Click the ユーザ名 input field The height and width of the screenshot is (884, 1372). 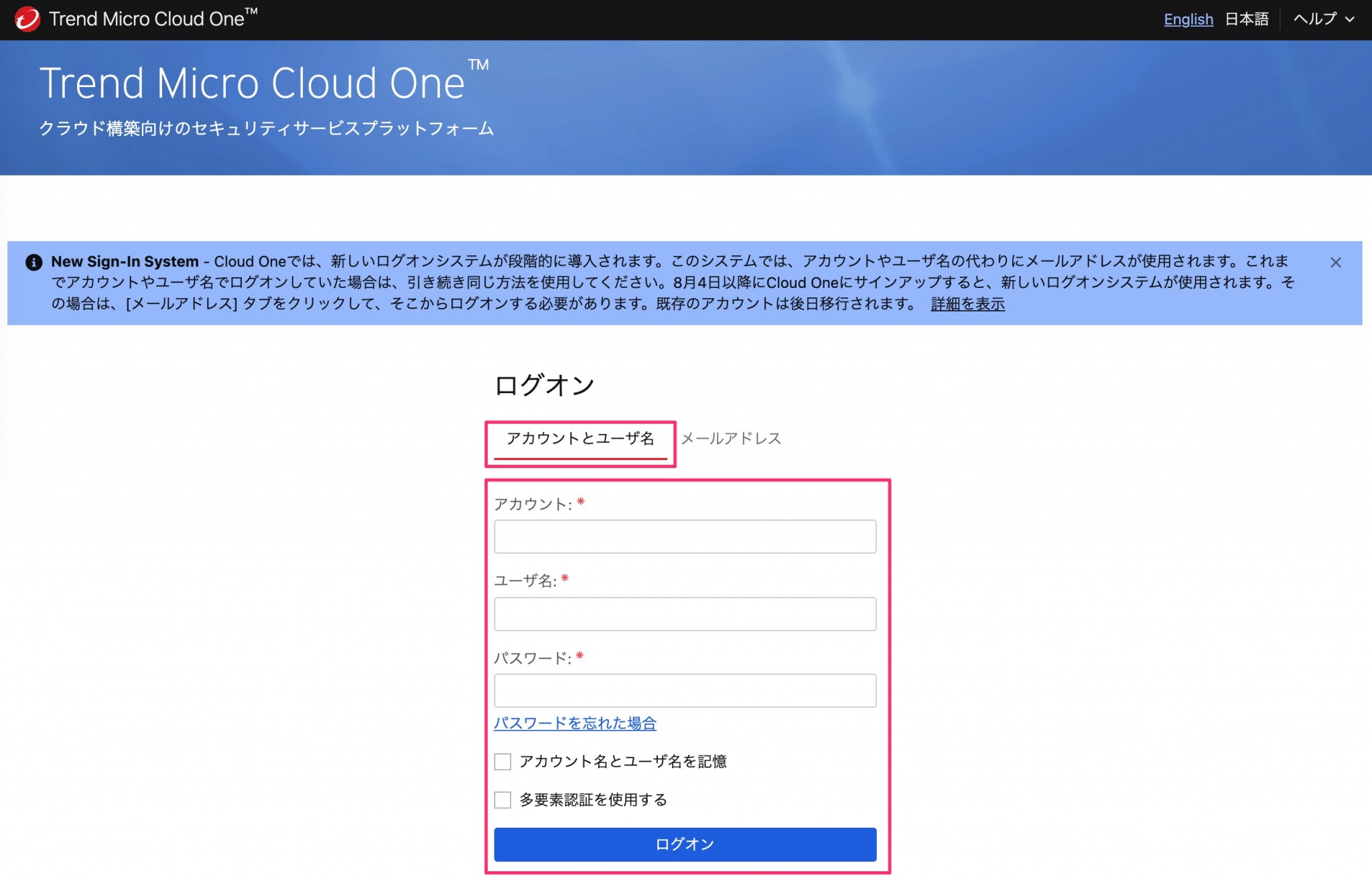(685, 613)
